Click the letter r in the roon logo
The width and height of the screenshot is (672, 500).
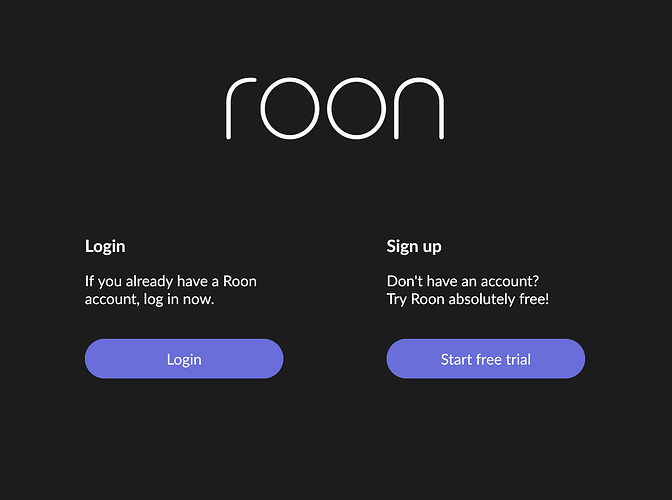[241, 108]
